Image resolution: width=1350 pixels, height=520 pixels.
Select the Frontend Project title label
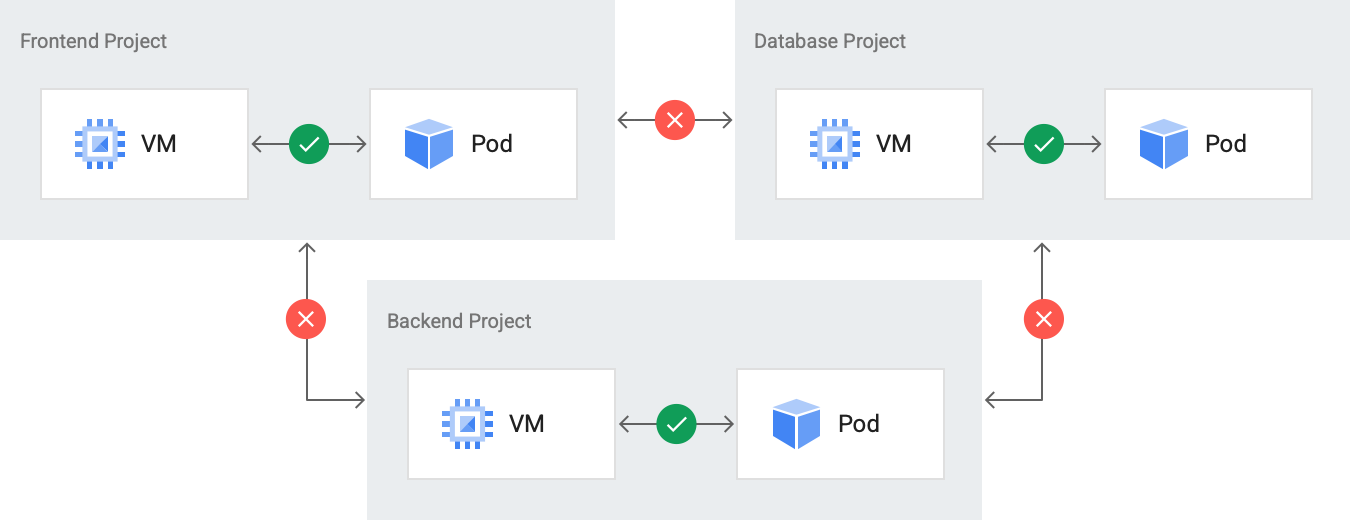click(93, 41)
